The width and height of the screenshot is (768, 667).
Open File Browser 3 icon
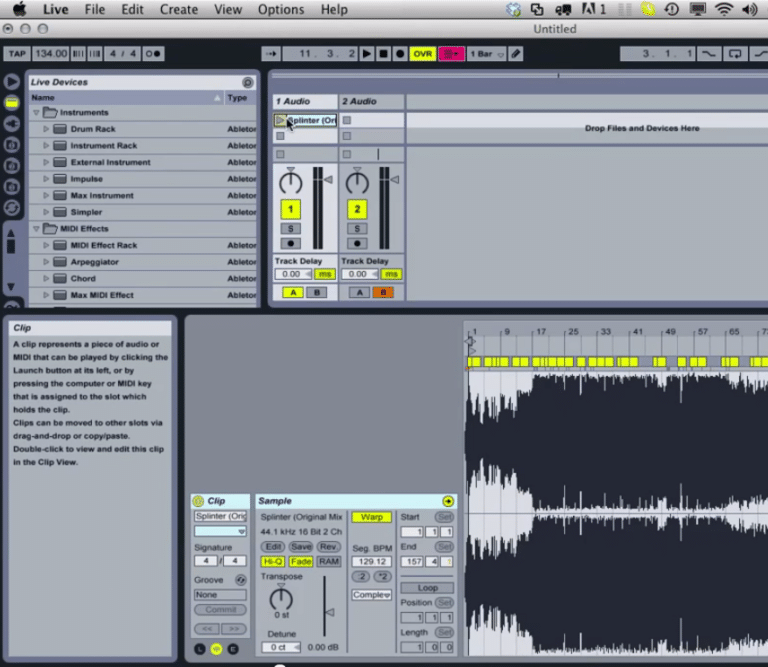click(x=12, y=187)
